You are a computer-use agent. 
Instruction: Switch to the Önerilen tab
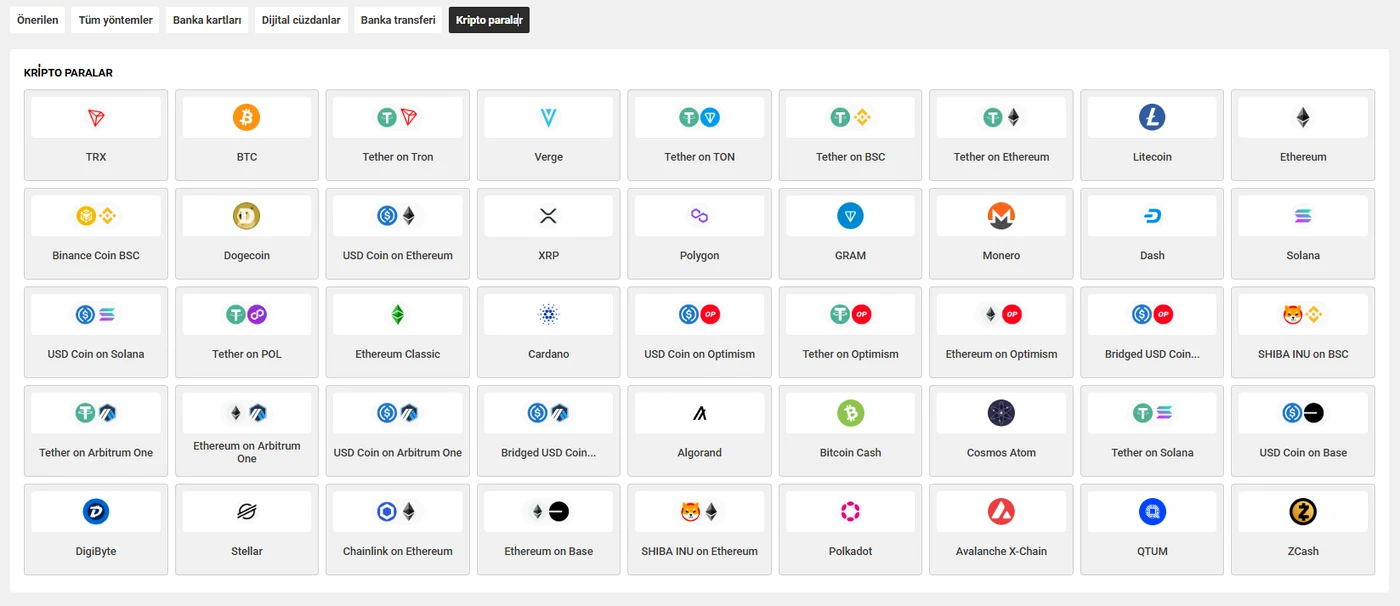[37, 20]
